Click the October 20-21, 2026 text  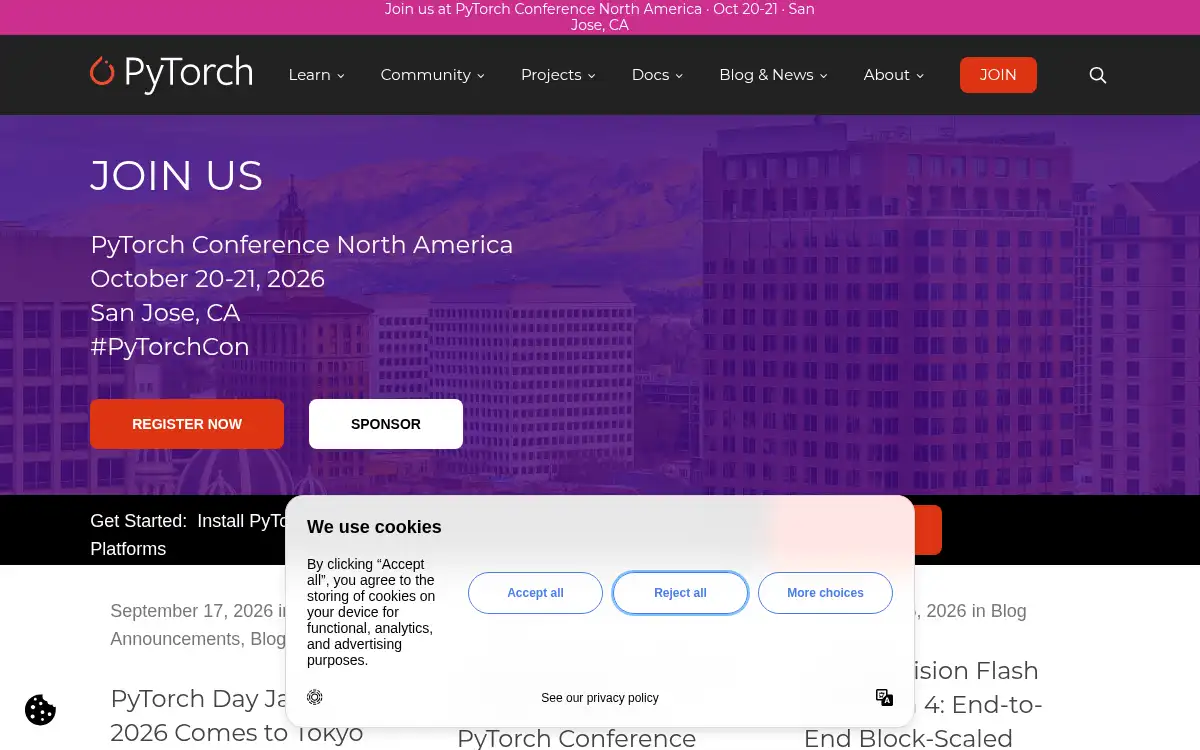coord(208,279)
